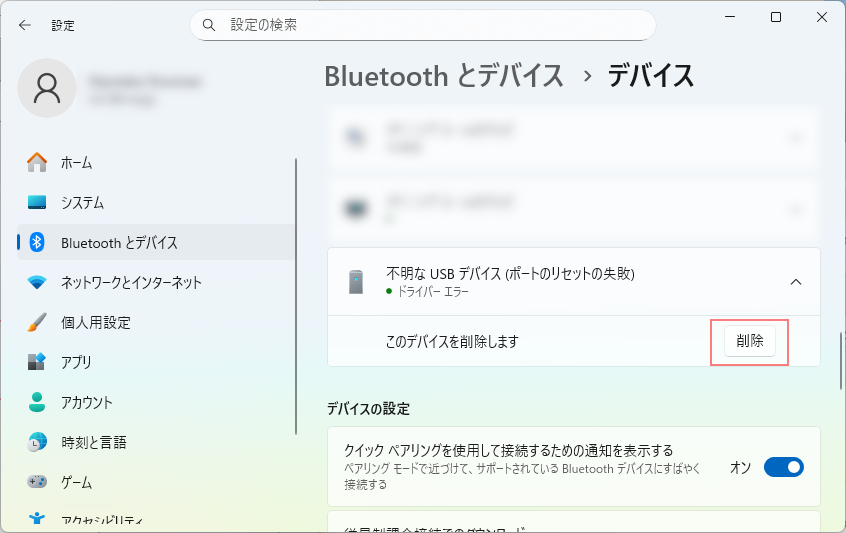
Task: Click the back arrow button
Action: (25, 25)
